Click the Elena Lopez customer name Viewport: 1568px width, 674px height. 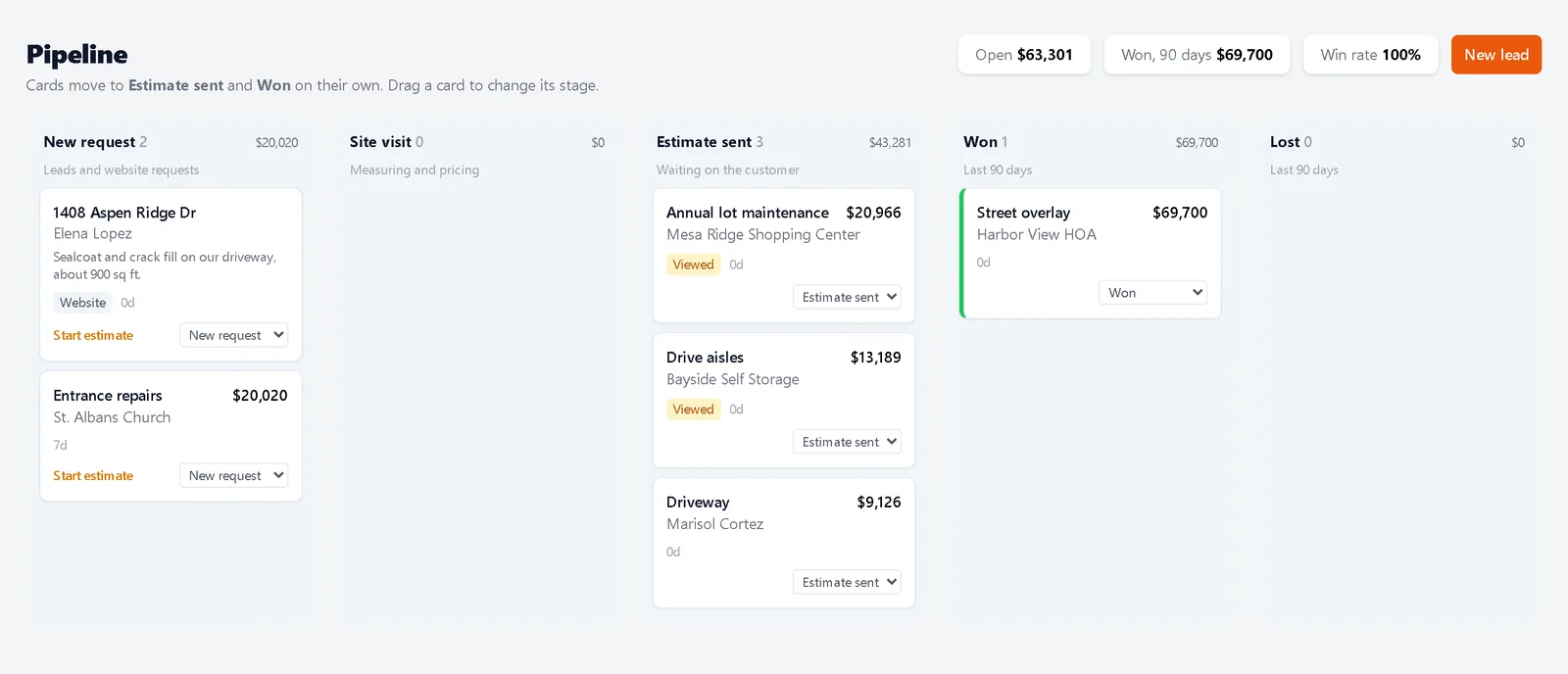coord(92,233)
